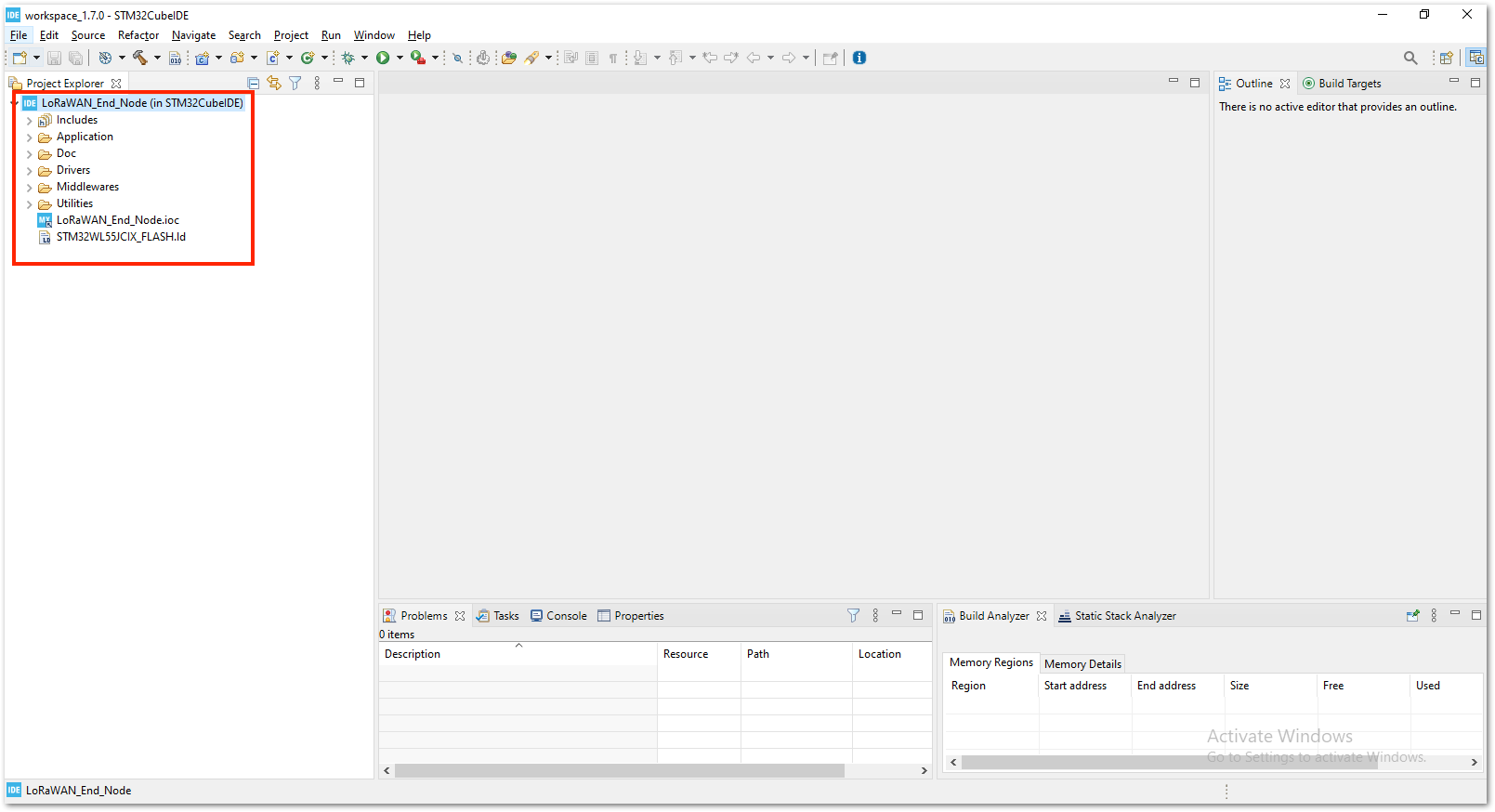Click the Resource column header

click(699, 654)
